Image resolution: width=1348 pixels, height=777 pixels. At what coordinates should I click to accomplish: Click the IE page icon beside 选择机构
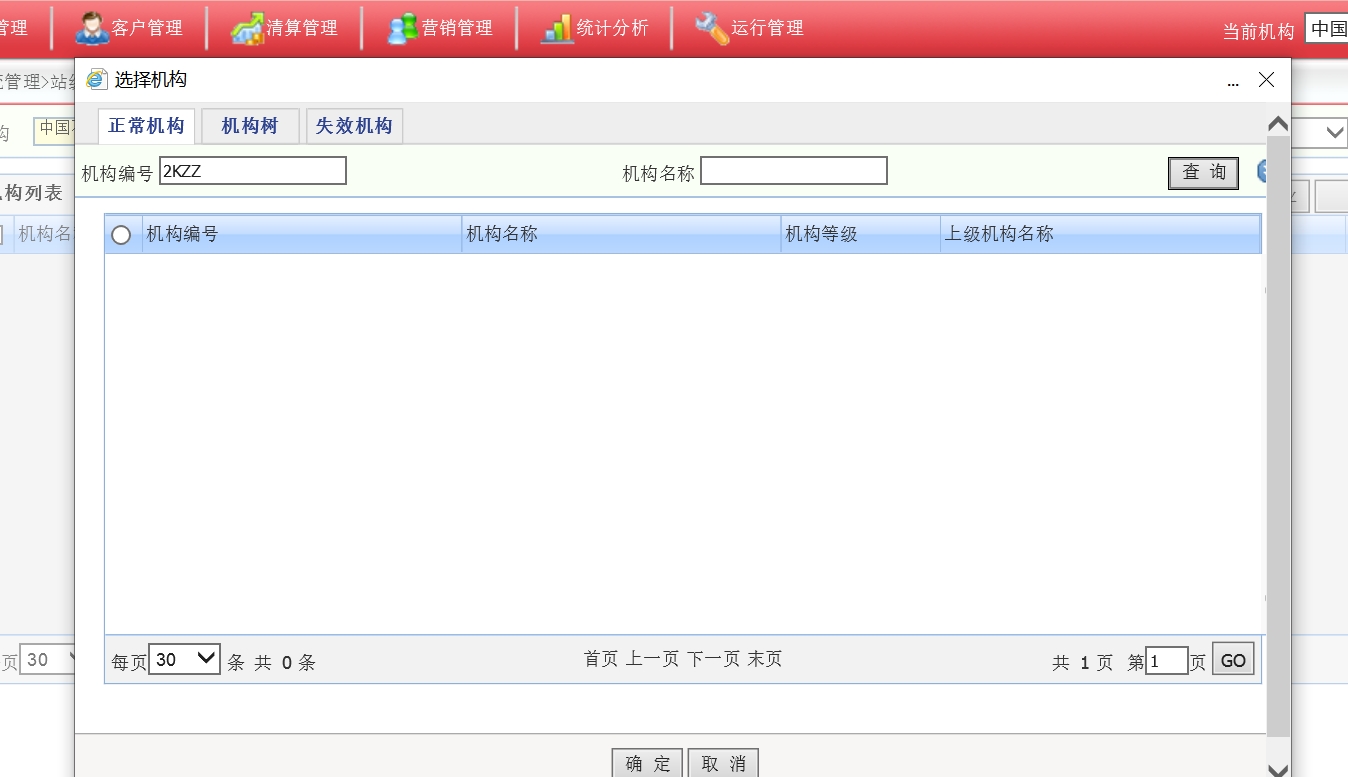97,80
